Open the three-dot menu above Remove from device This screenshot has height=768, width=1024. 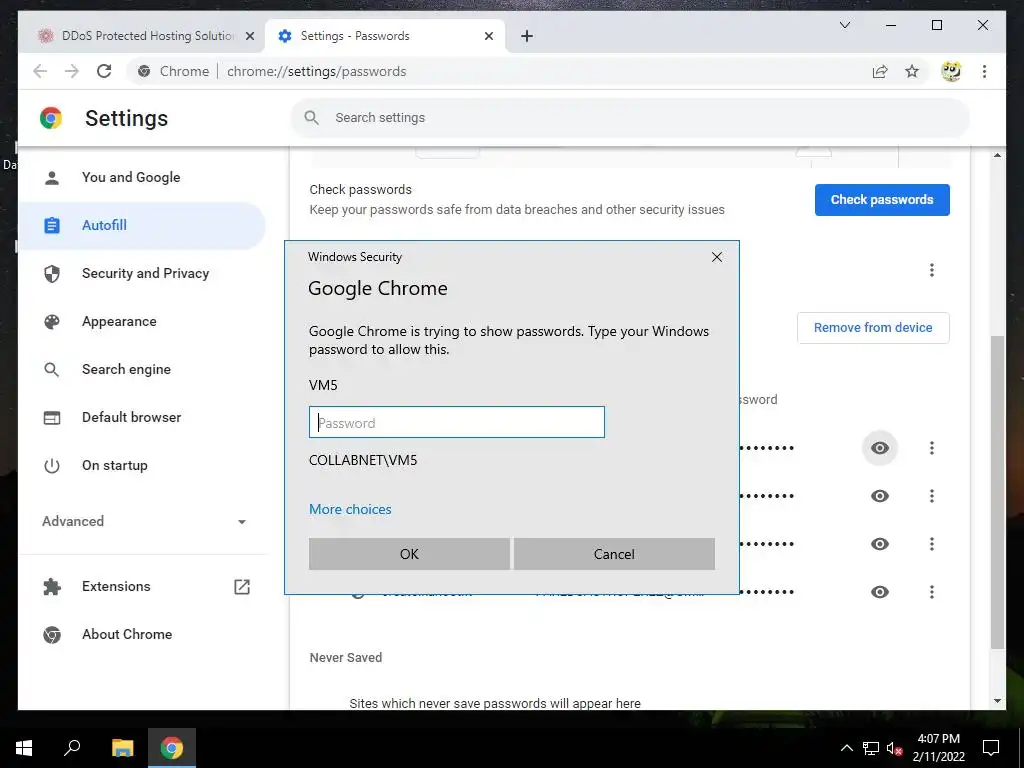931,270
